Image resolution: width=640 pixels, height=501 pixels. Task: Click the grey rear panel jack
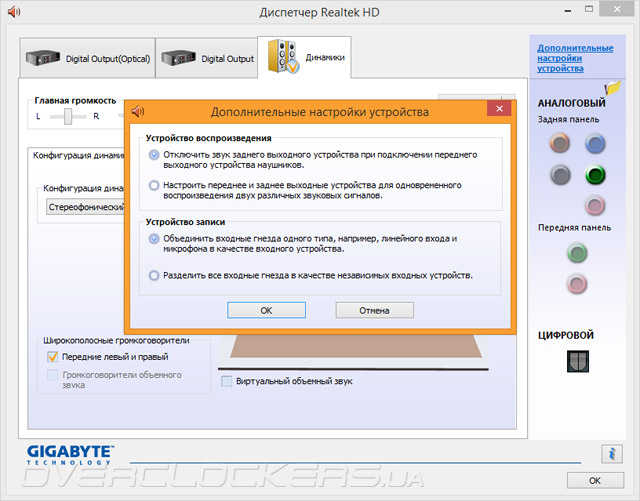(x=560, y=175)
